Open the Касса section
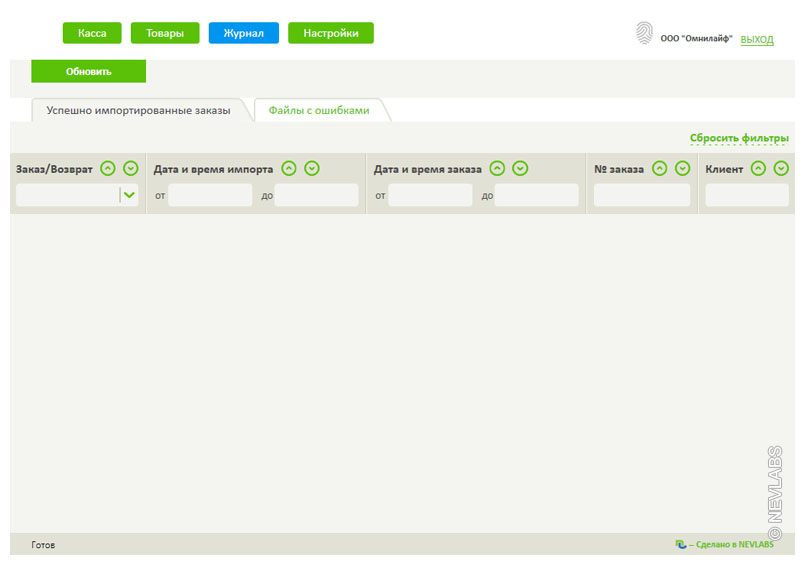The image size is (805, 565). 92,33
